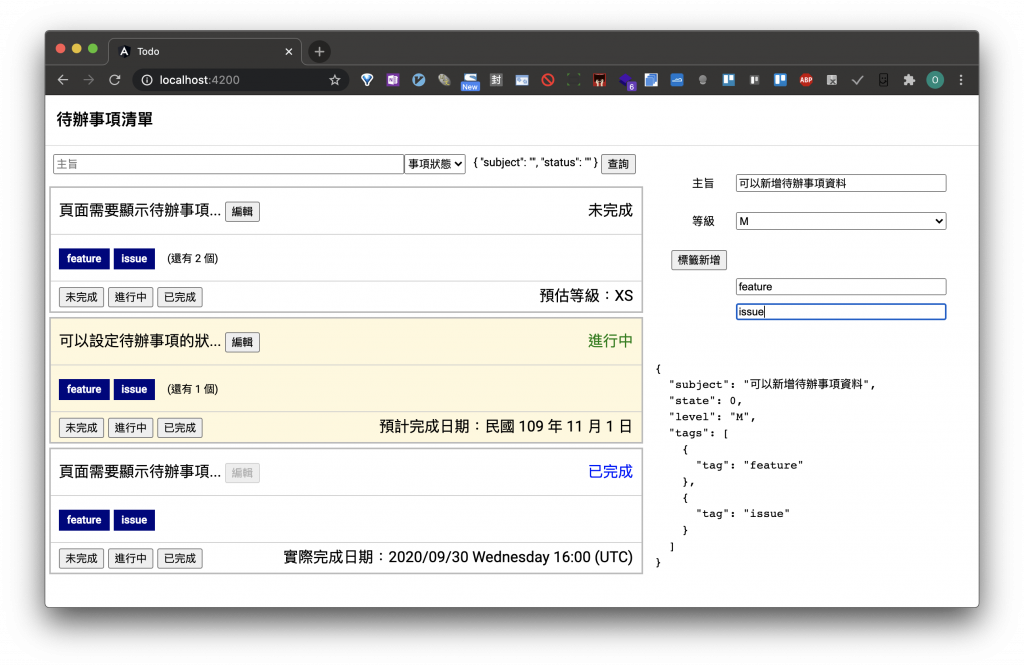Set the XS-level card to 已完成

pyautogui.click(x=180, y=297)
